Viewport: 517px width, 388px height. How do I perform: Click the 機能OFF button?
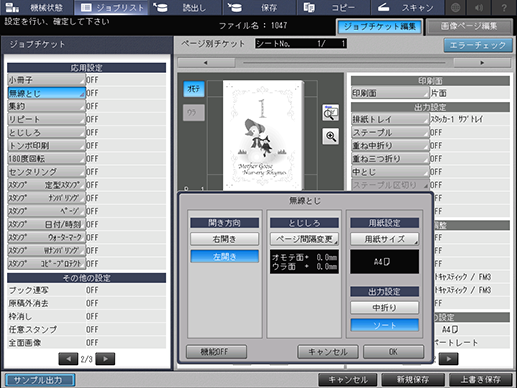click(x=217, y=352)
